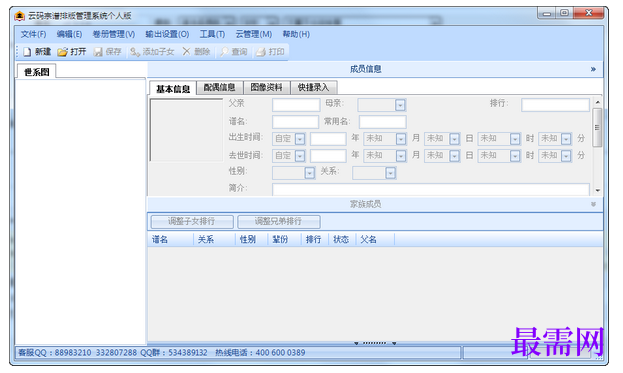Image resolution: width=623 pixels, height=373 pixels.
Task: Open the 关系 dropdown
Action: 391,173
